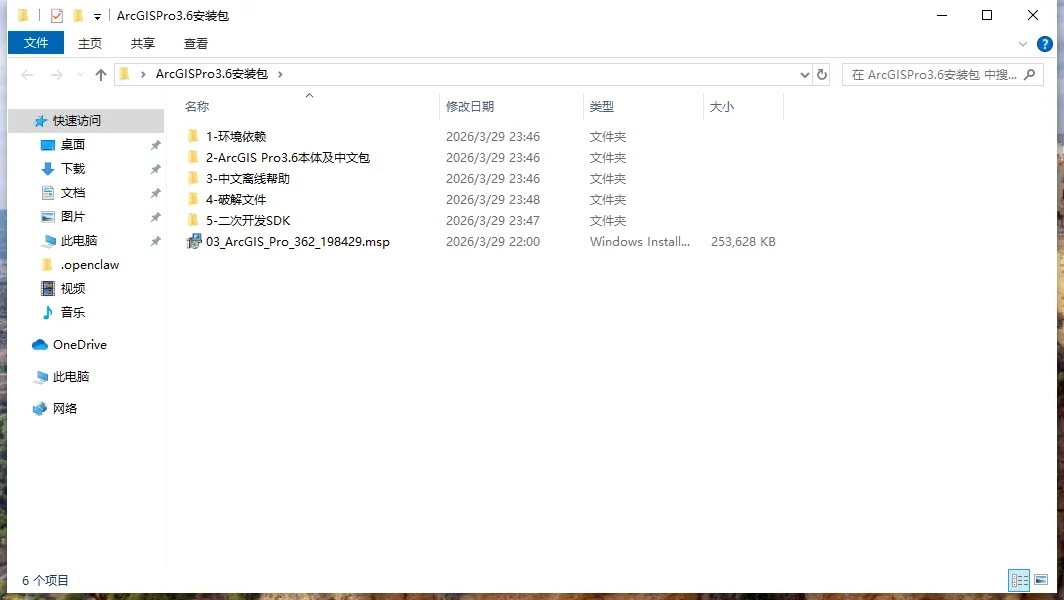Expand chevron after ArcGISPro3.6安装包 breadcrumb
Image resolution: width=1064 pixels, height=600 pixels.
point(280,74)
